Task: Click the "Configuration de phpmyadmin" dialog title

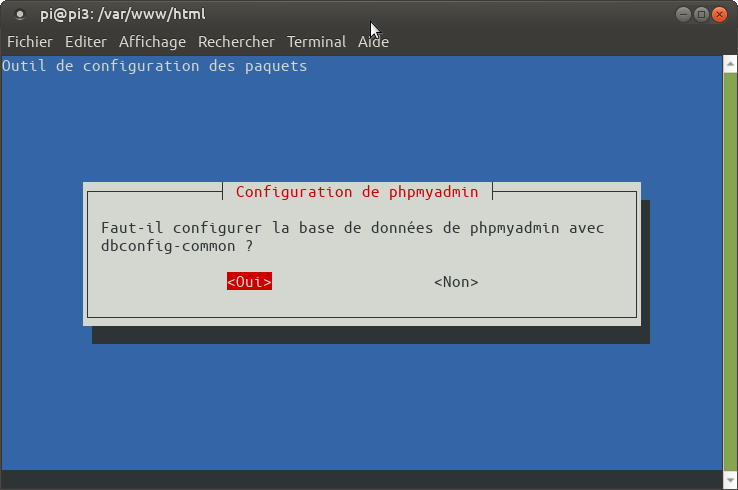Action: coord(356,192)
